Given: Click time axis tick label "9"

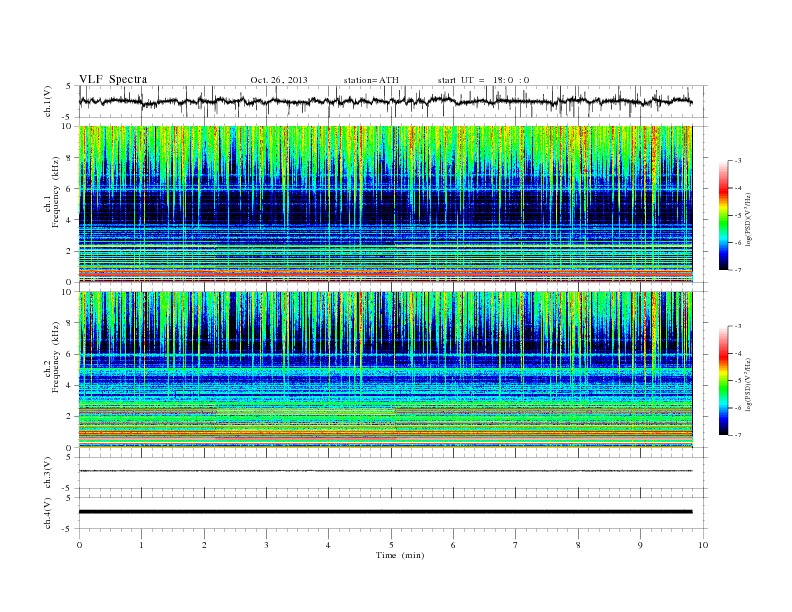Looking at the screenshot, I should pos(640,545).
